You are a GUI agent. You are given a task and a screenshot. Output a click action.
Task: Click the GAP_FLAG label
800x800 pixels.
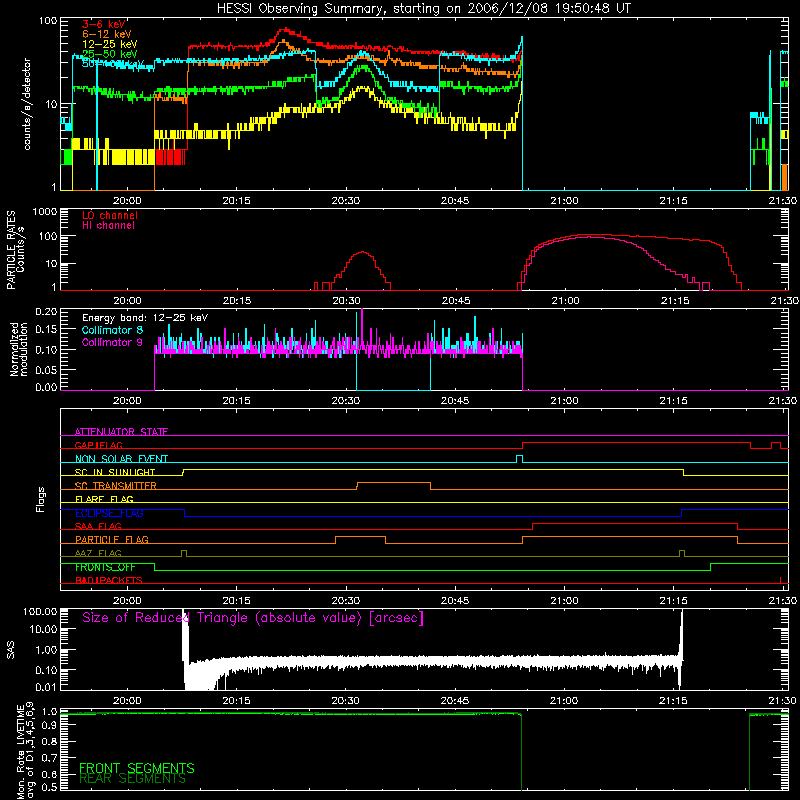tap(98, 445)
